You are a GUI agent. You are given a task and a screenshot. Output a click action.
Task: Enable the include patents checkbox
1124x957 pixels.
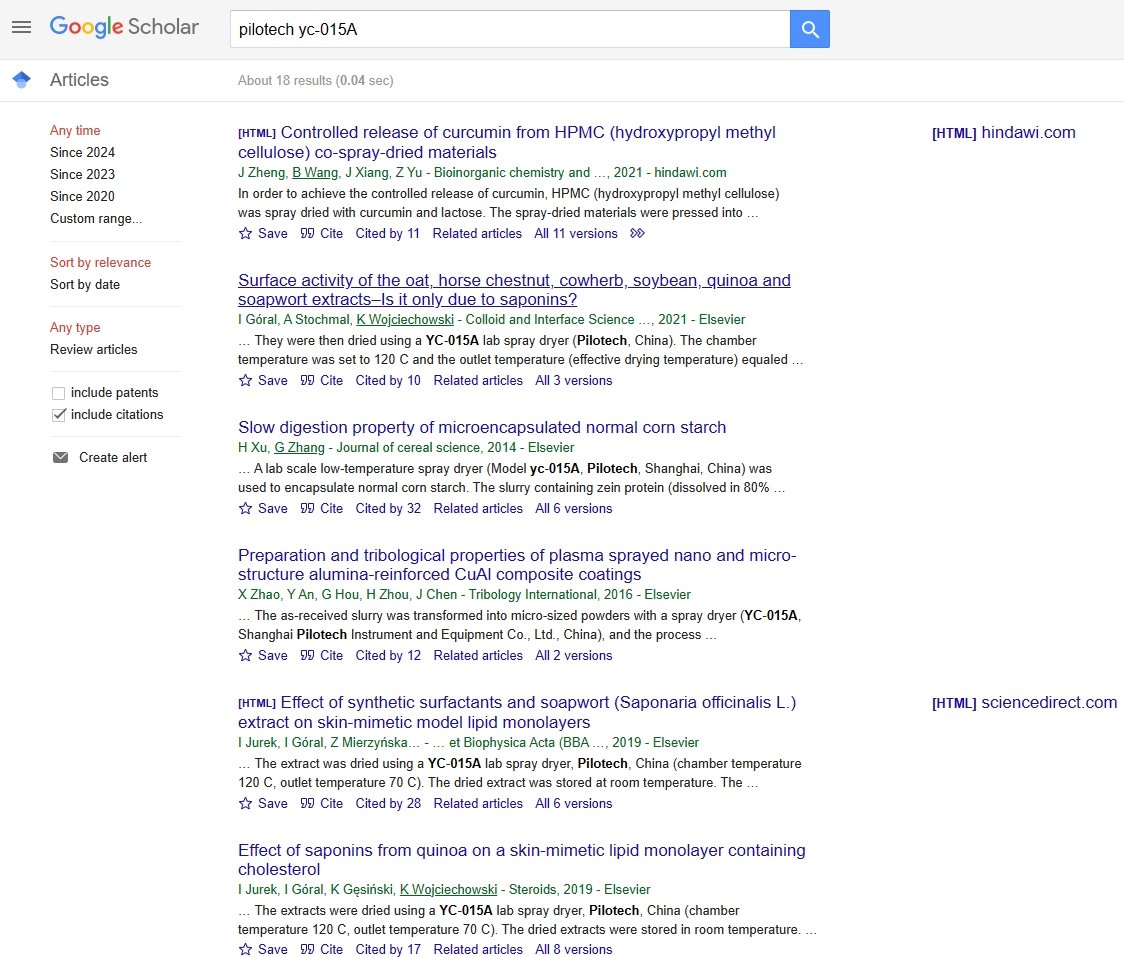[59, 393]
